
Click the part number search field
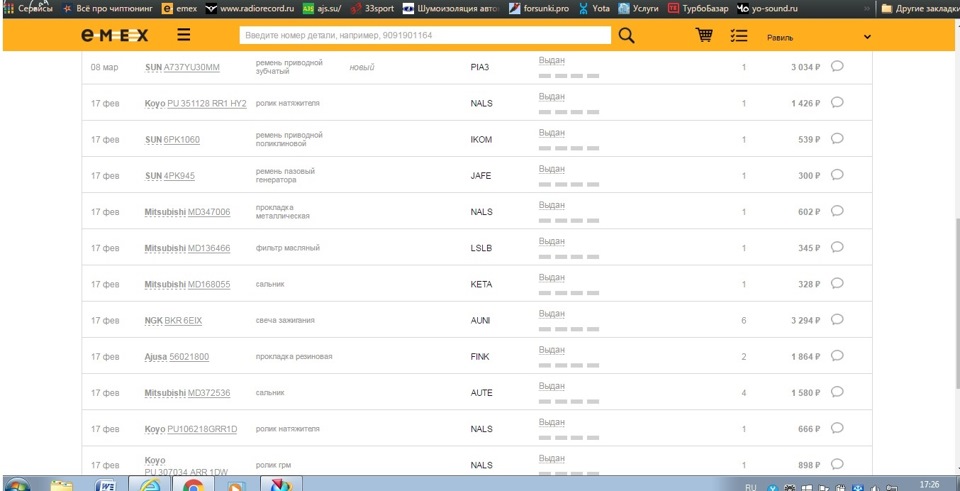pyautogui.click(x=425, y=36)
